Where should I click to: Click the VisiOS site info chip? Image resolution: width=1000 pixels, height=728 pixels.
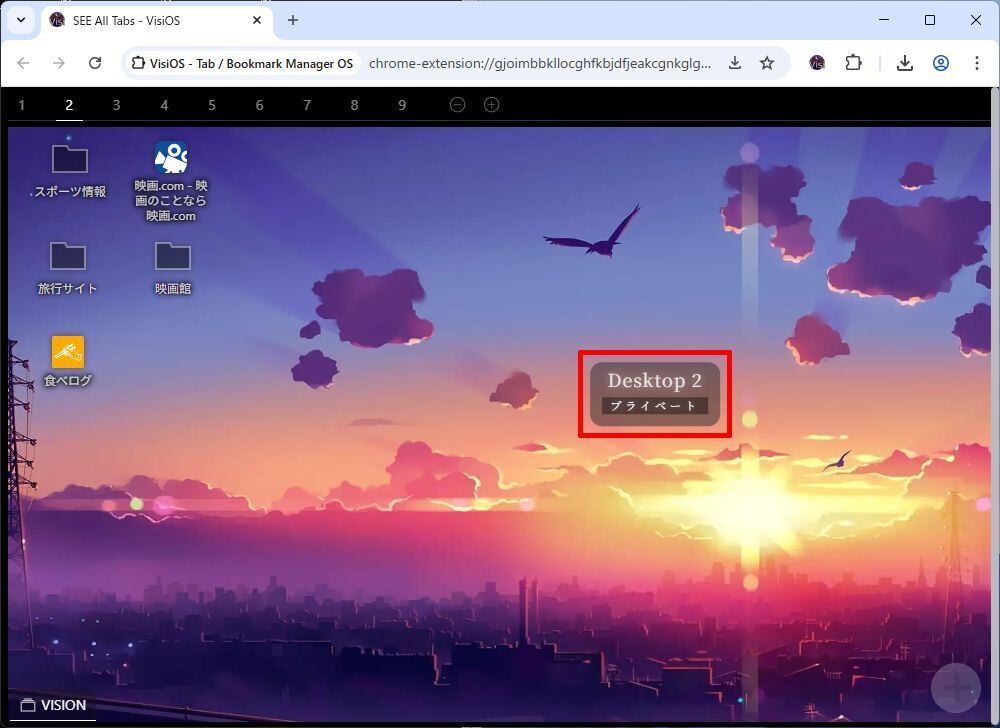242,63
